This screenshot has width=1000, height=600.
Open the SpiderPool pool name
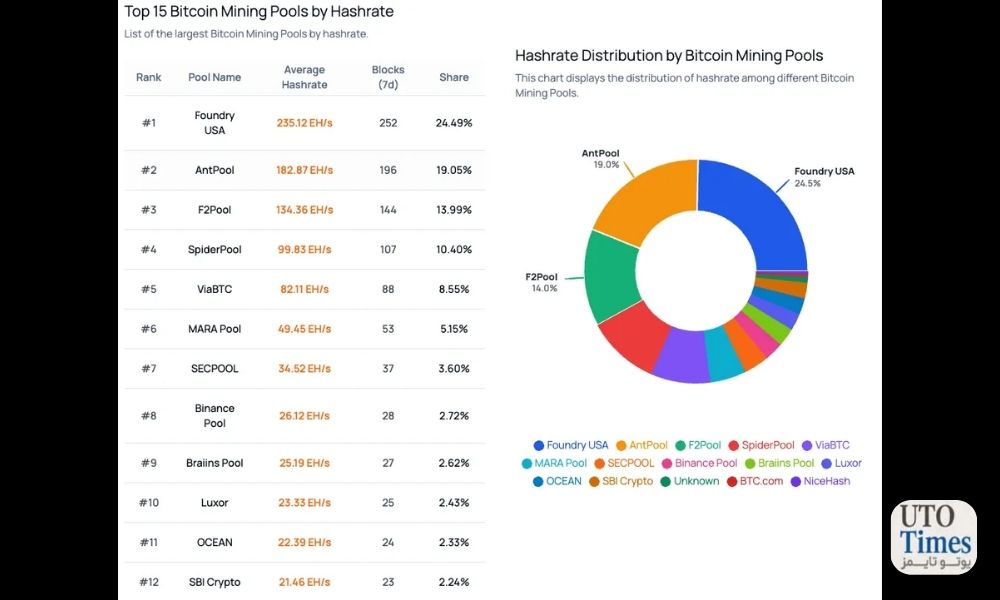[214, 249]
